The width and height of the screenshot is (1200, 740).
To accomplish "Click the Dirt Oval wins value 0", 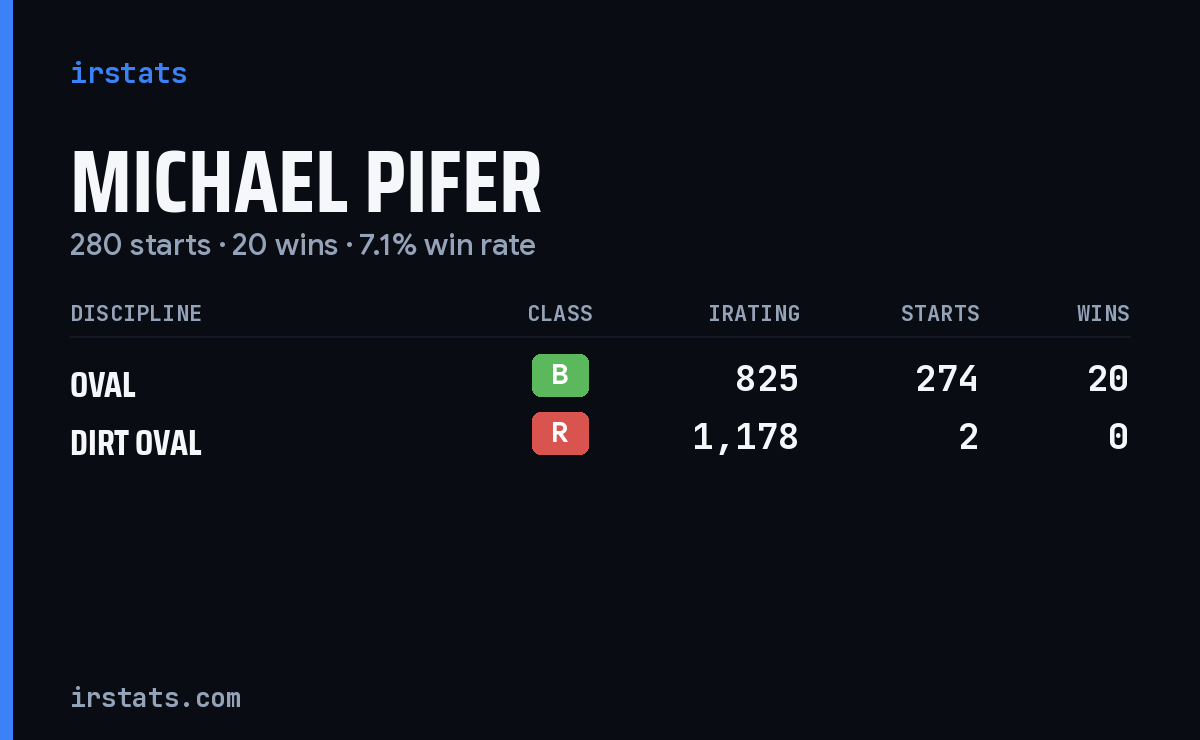I will click(x=1119, y=437).
